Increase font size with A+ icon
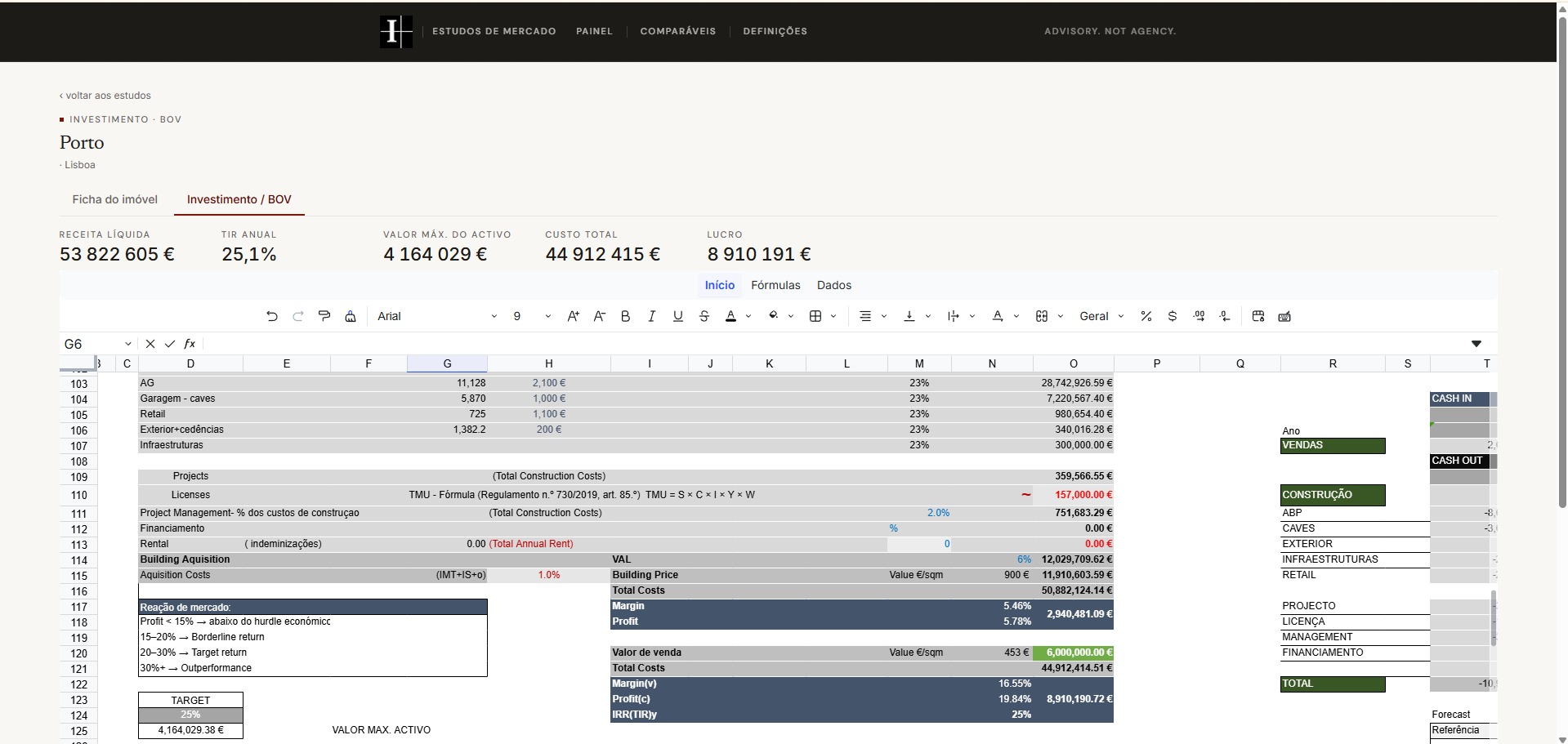The width and height of the screenshot is (1568, 744). (573, 316)
